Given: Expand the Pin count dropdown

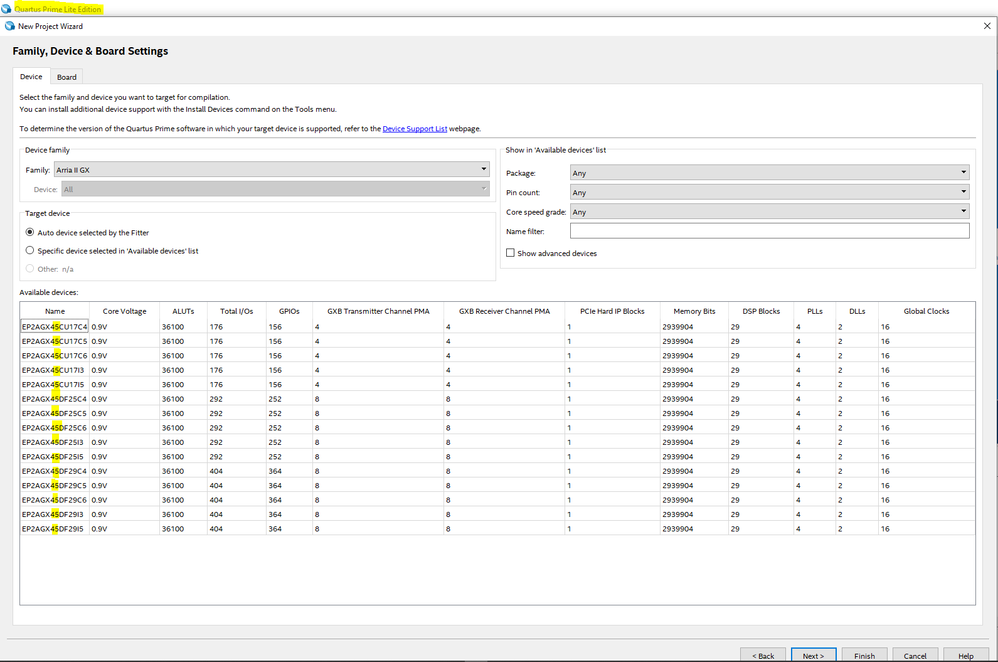Looking at the screenshot, I should (769, 192).
